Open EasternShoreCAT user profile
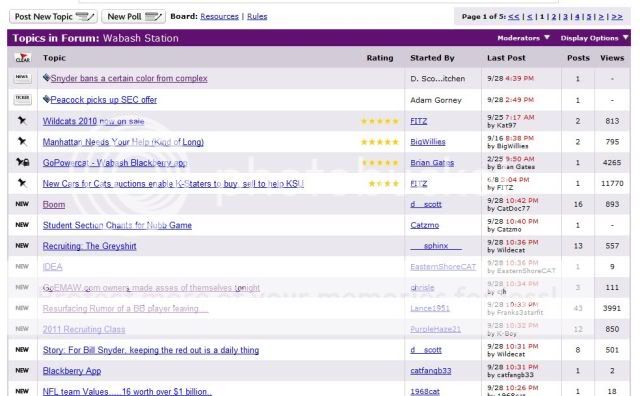The height and width of the screenshot is (396, 640). 443,267
